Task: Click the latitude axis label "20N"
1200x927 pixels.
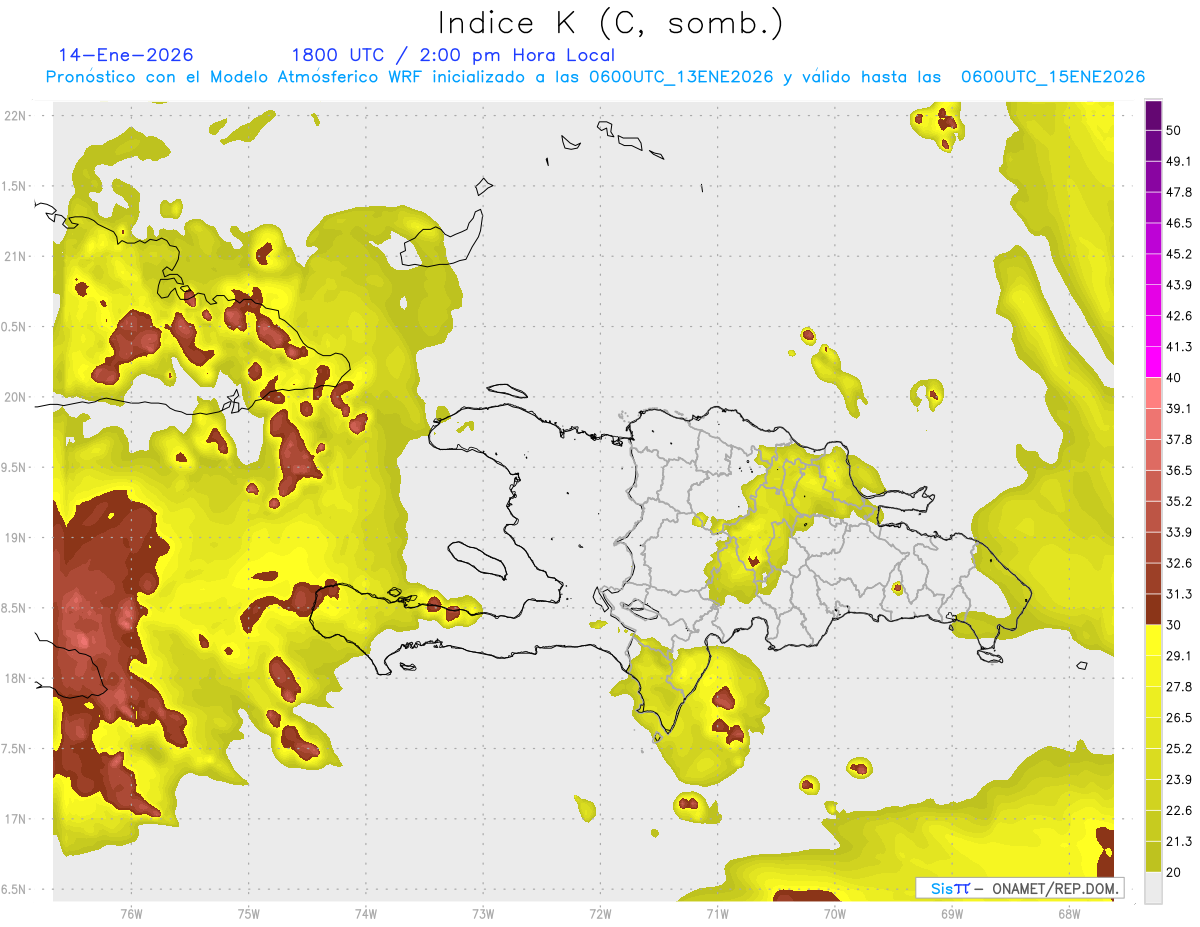Action: 15,397
